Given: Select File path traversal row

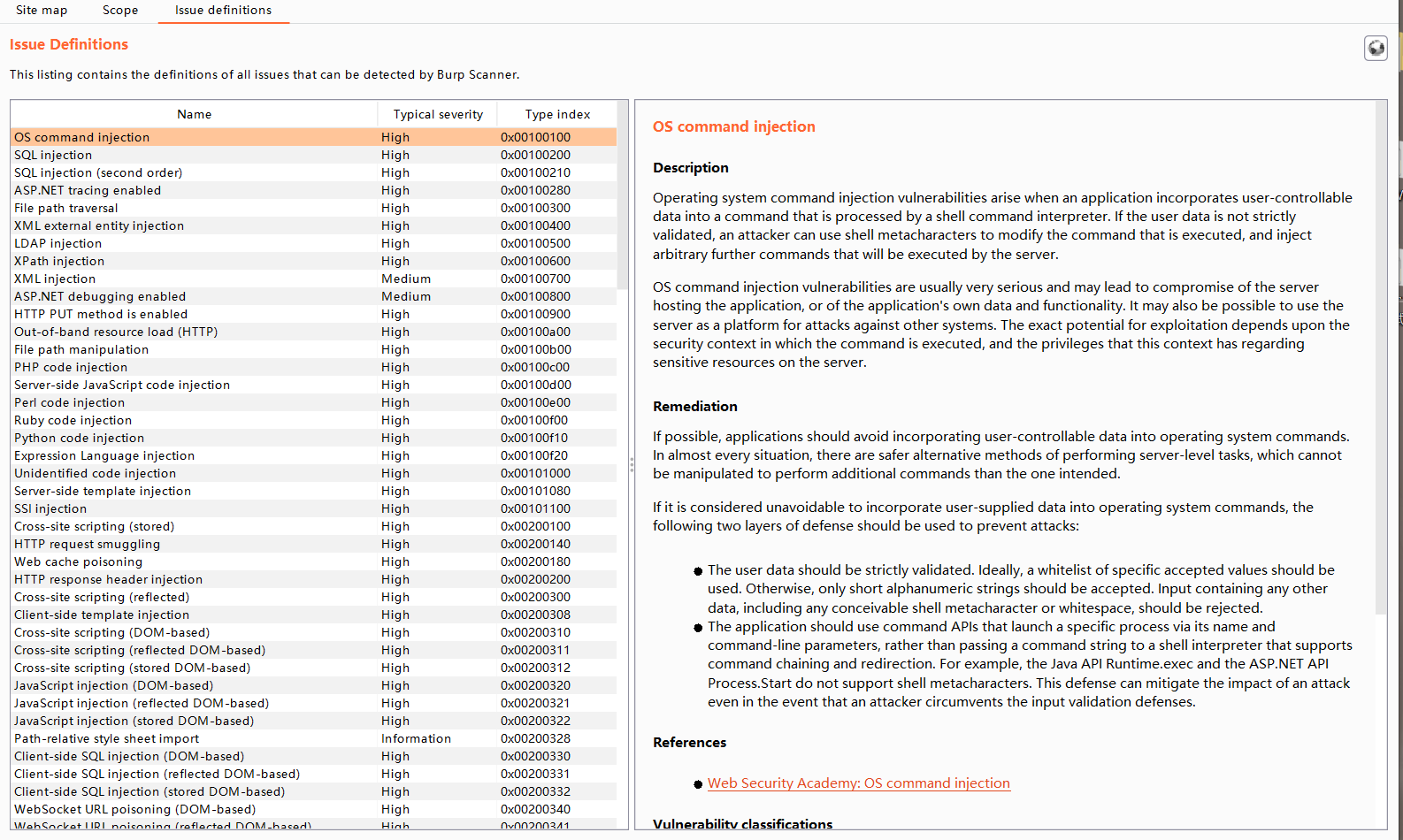Looking at the screenshot, I should (313, 208).
